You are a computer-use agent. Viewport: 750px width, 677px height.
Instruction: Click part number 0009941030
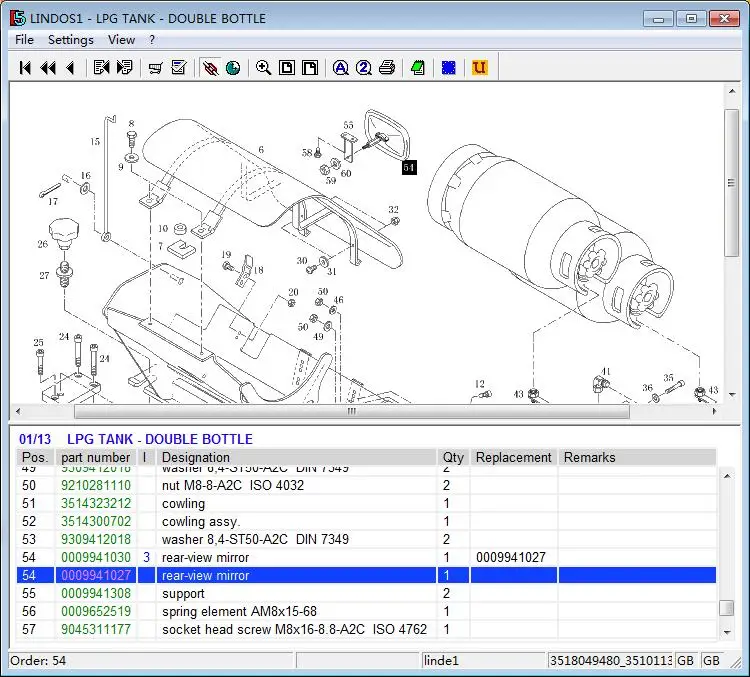(x=96, y=557)
